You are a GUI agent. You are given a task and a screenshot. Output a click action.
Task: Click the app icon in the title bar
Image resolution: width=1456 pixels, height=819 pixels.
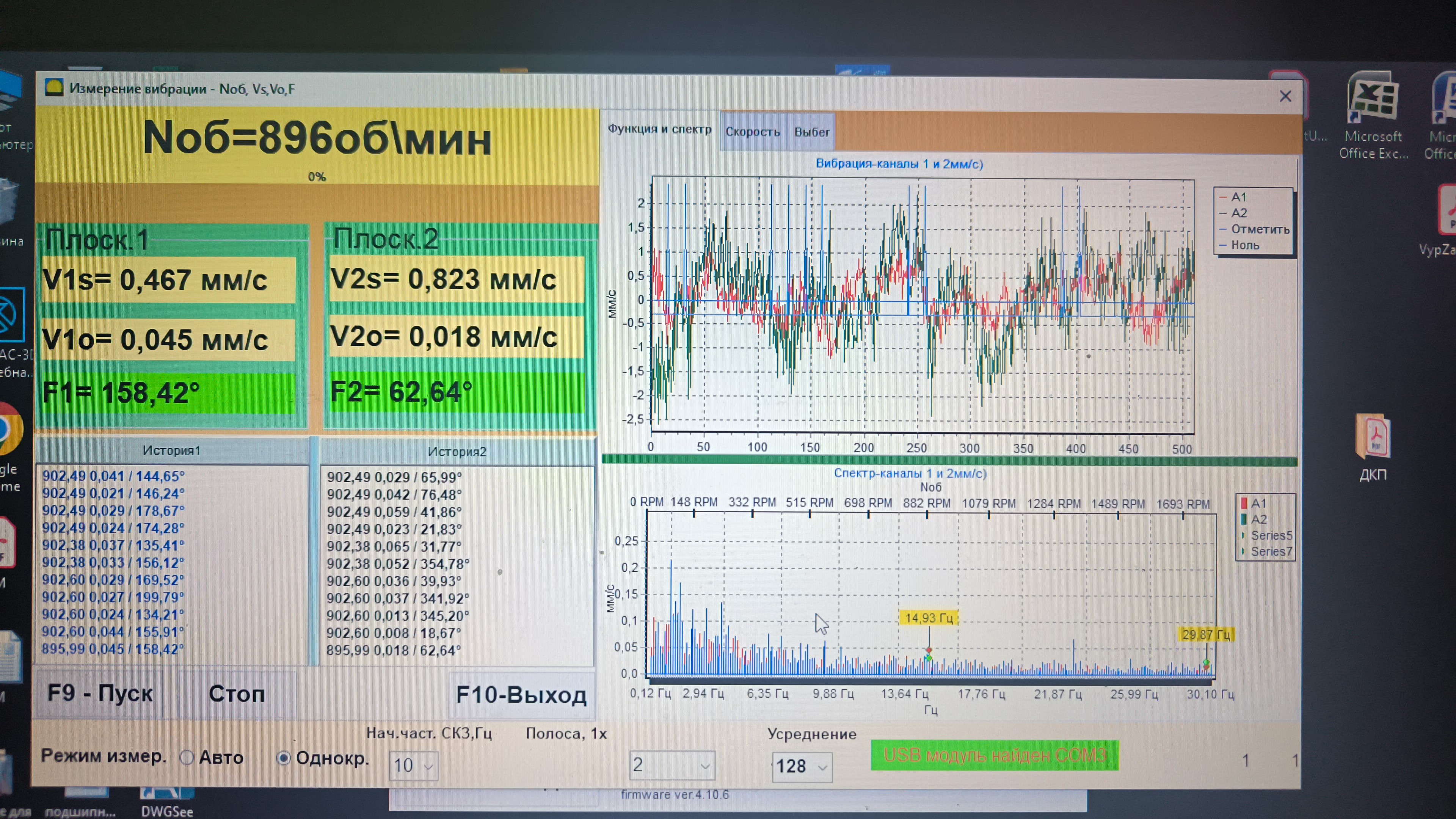click(x=54, y=88)
